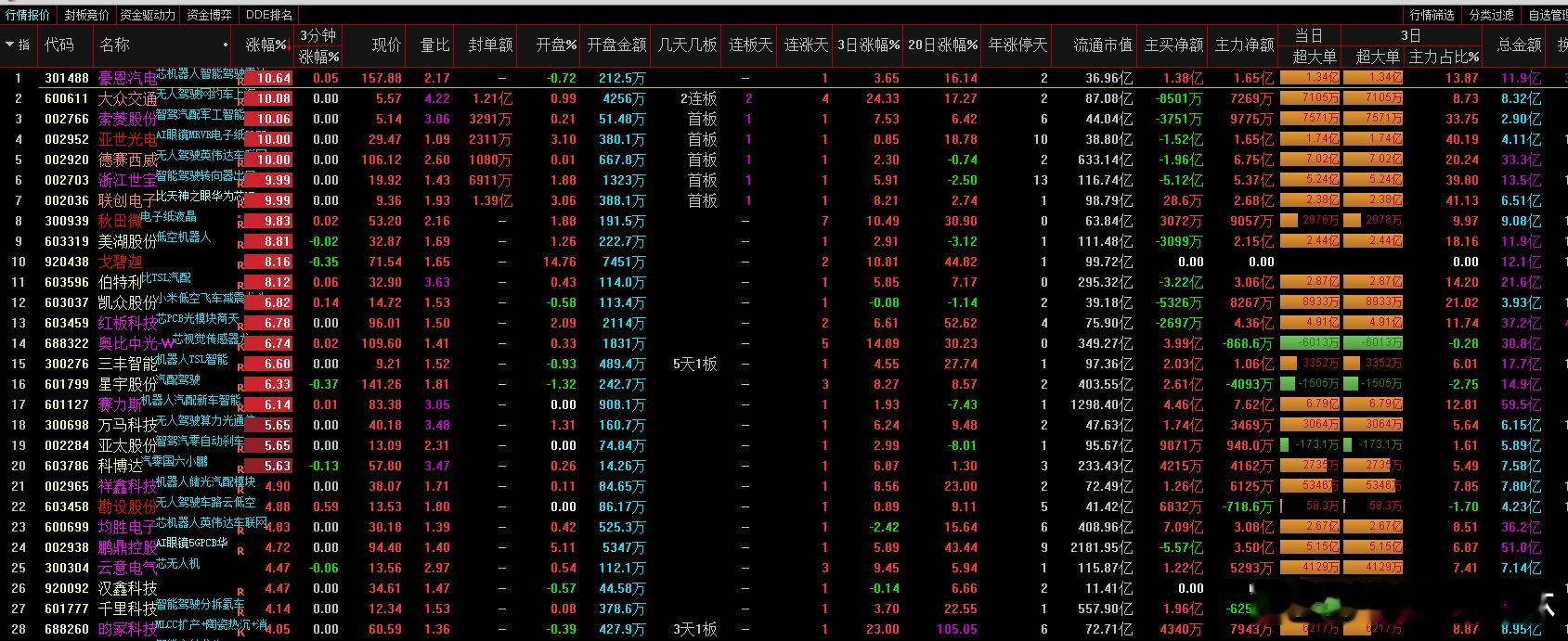Open the DDE排名 tab
The height and width of the screenshot is (641, 1568).
269,15
